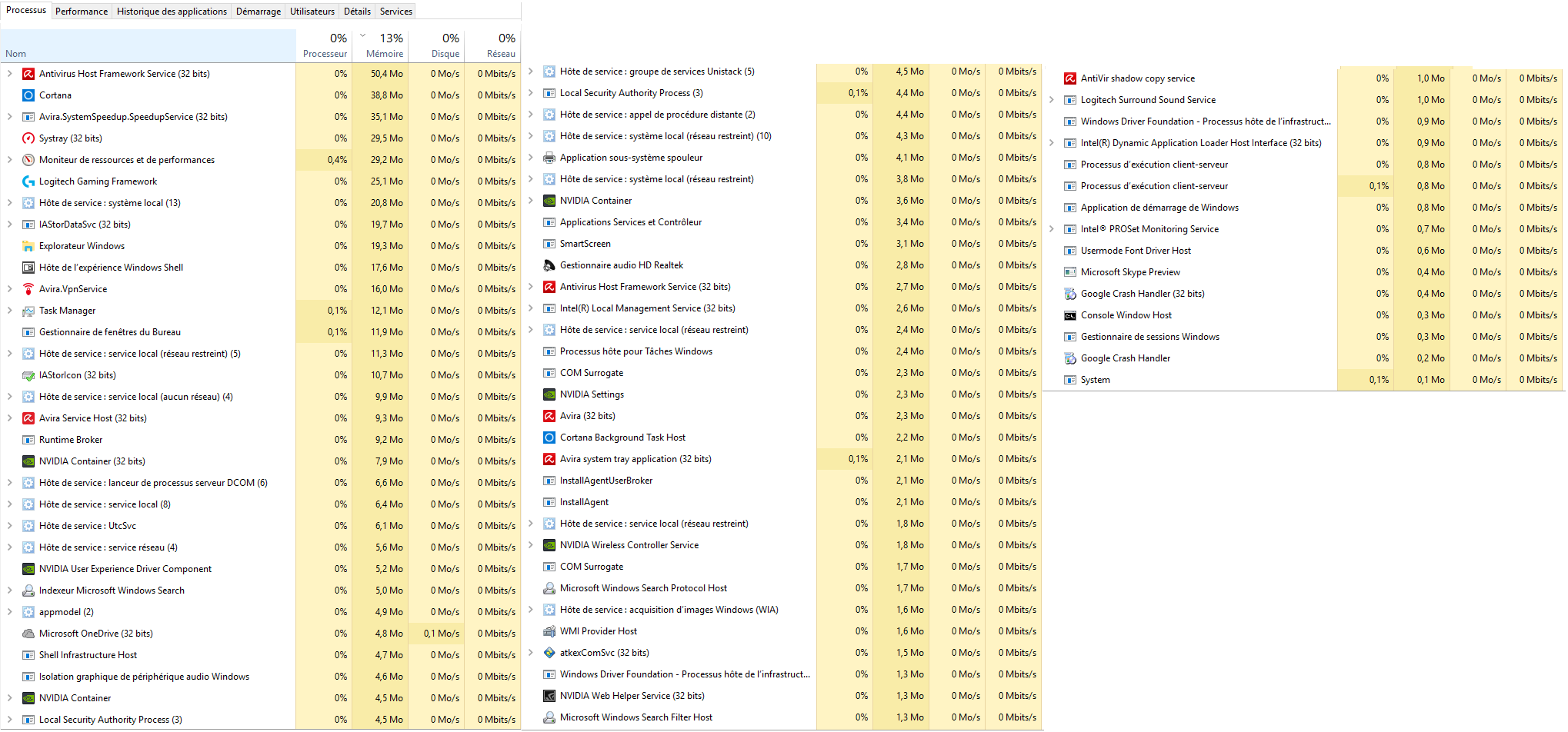Open the Détails tab
This screenshot has height=732, width=1568.
(357, 12)
